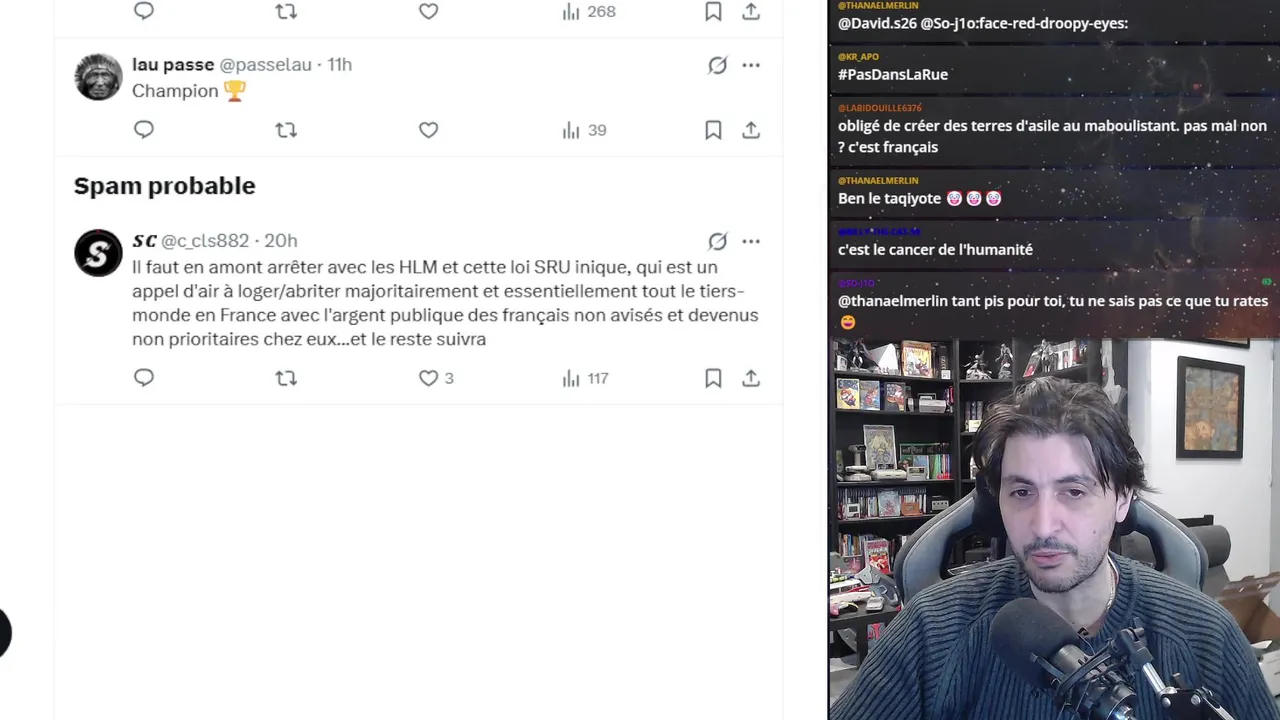Open Grok explain icon on lau passe tweet
1280x720 pixels.
pyautogui.click(x=717, y=65)
